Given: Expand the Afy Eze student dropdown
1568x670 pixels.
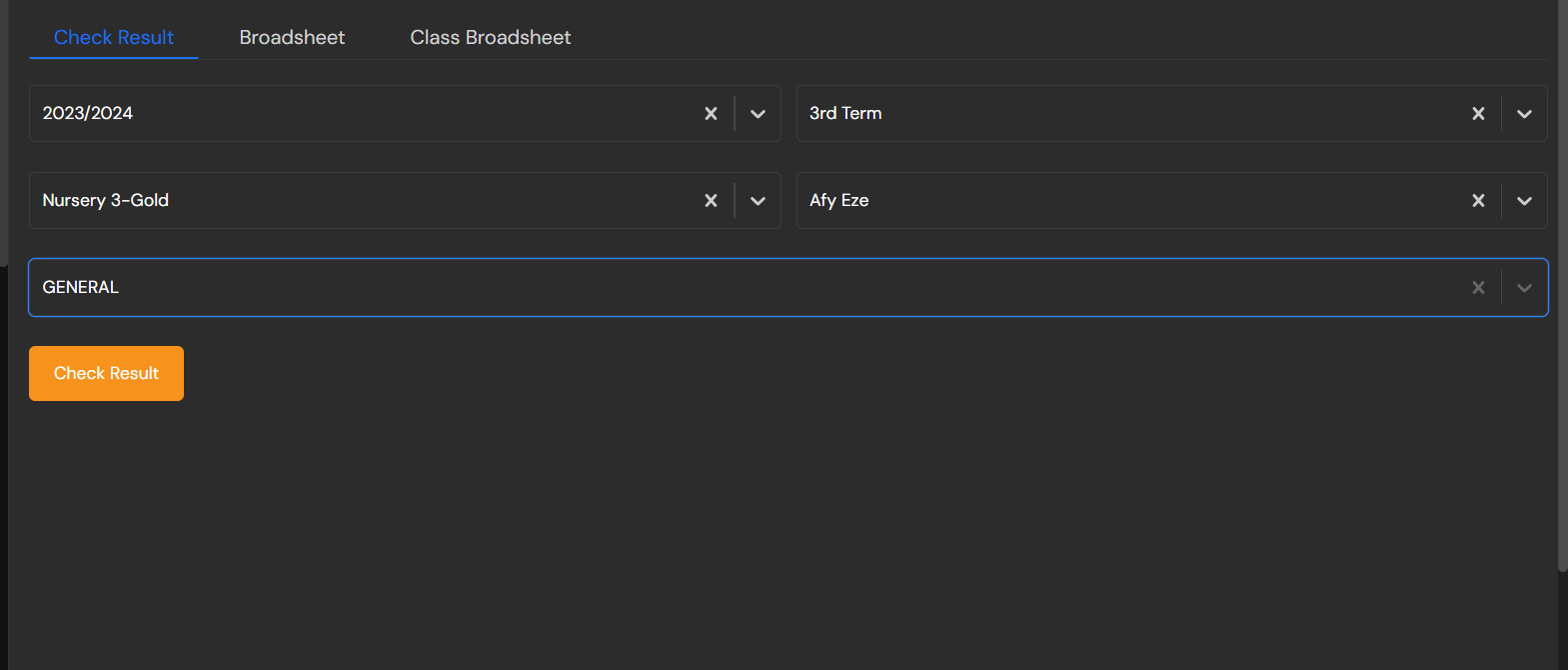Looking at the screenshot, I should (x=1524, y=201).
